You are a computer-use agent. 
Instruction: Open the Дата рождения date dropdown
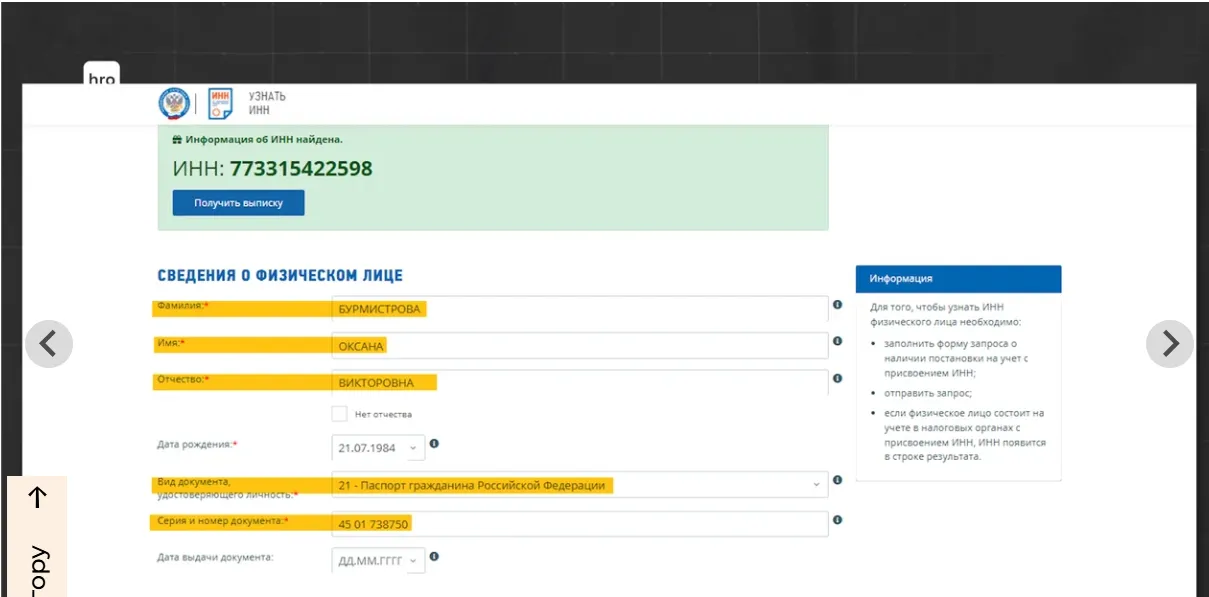(378, 448)
